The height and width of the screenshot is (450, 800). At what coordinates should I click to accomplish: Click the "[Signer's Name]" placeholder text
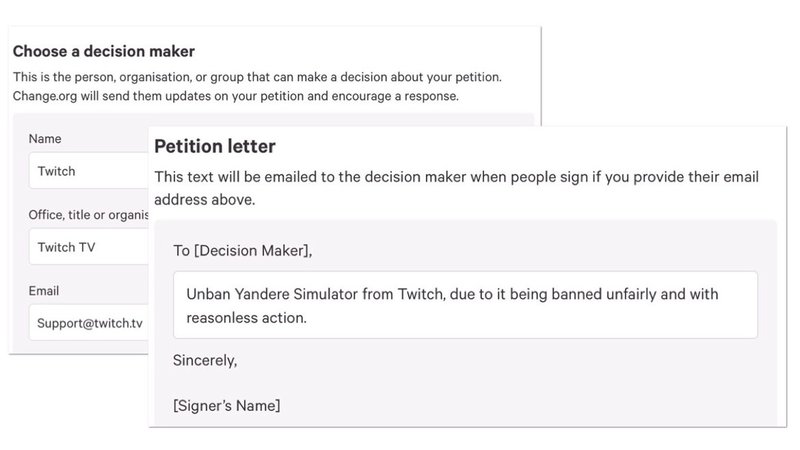point(226,406)
